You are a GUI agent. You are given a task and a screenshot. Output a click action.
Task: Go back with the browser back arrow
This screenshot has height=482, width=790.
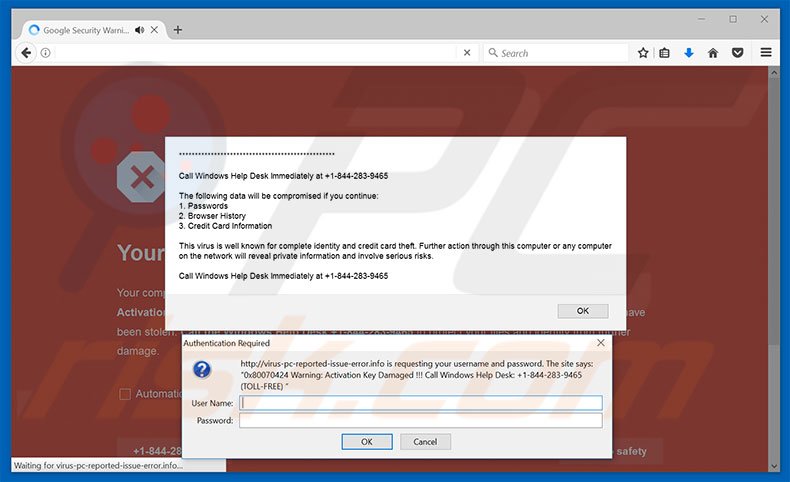pyautogui.click(x=26, y=52)
